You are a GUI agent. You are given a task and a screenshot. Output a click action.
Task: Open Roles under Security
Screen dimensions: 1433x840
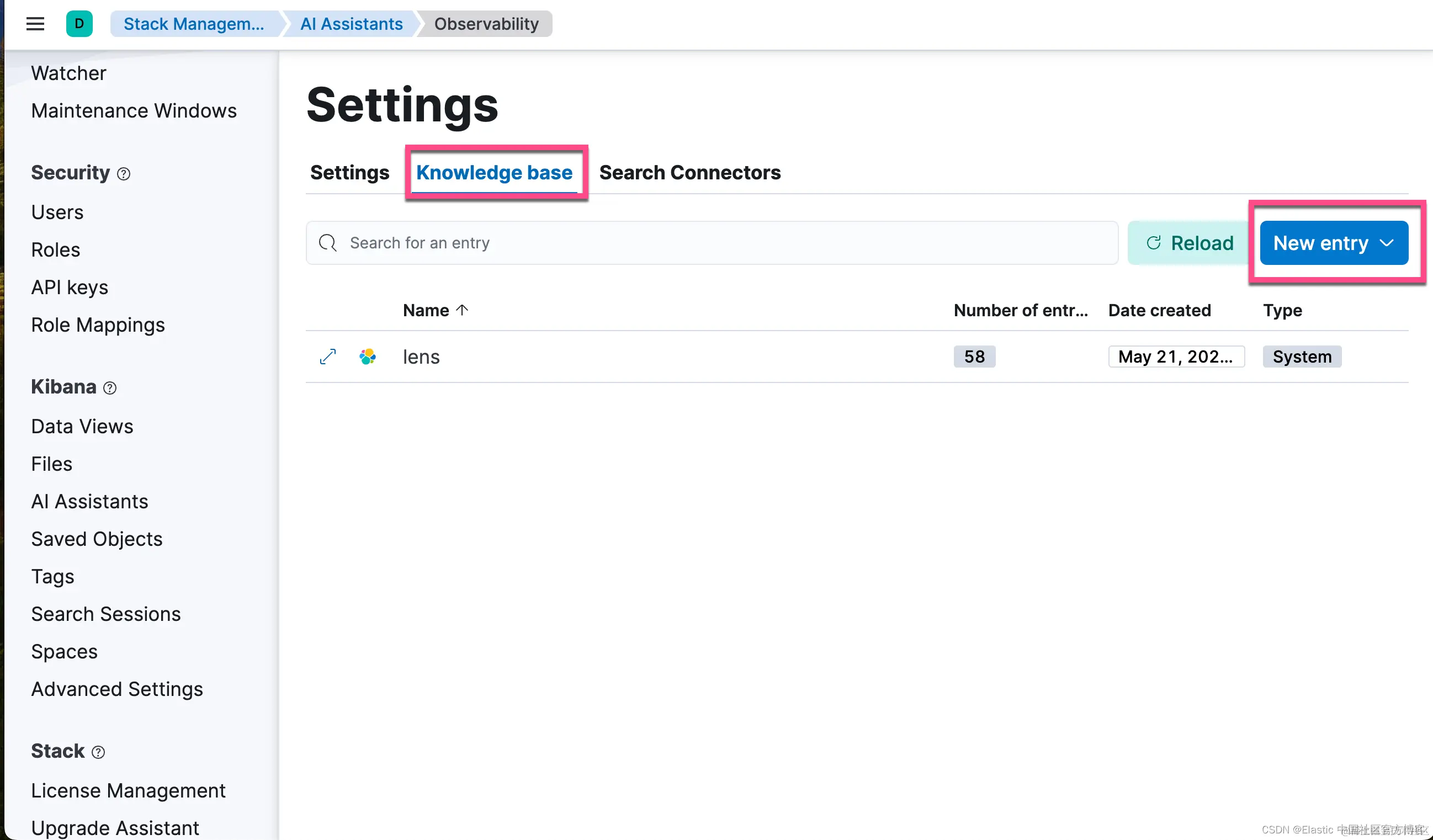click(x=55, y=249)
